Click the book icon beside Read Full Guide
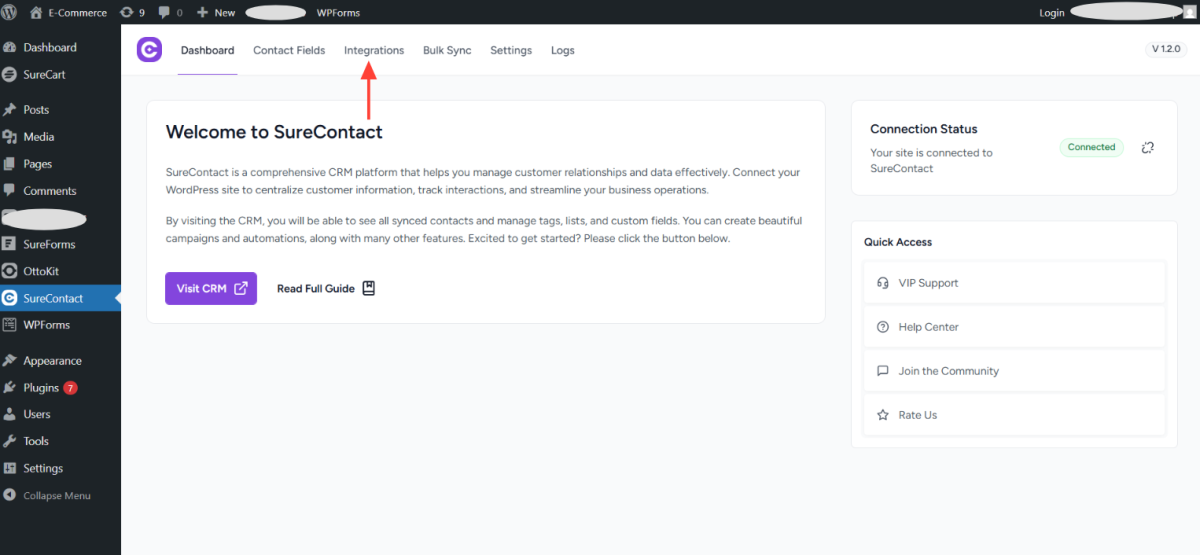The height and width of the screenshot is (555, 1200). (x=369, y=288)
